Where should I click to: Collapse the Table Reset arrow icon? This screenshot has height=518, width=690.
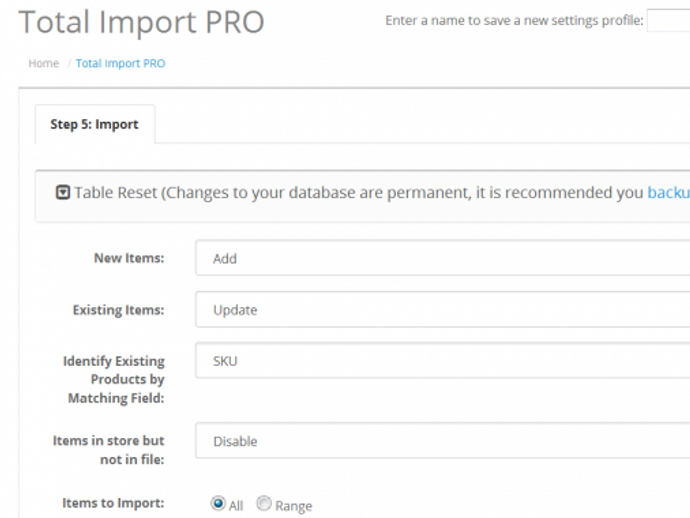pyautogui.click(x=63, y=193)
